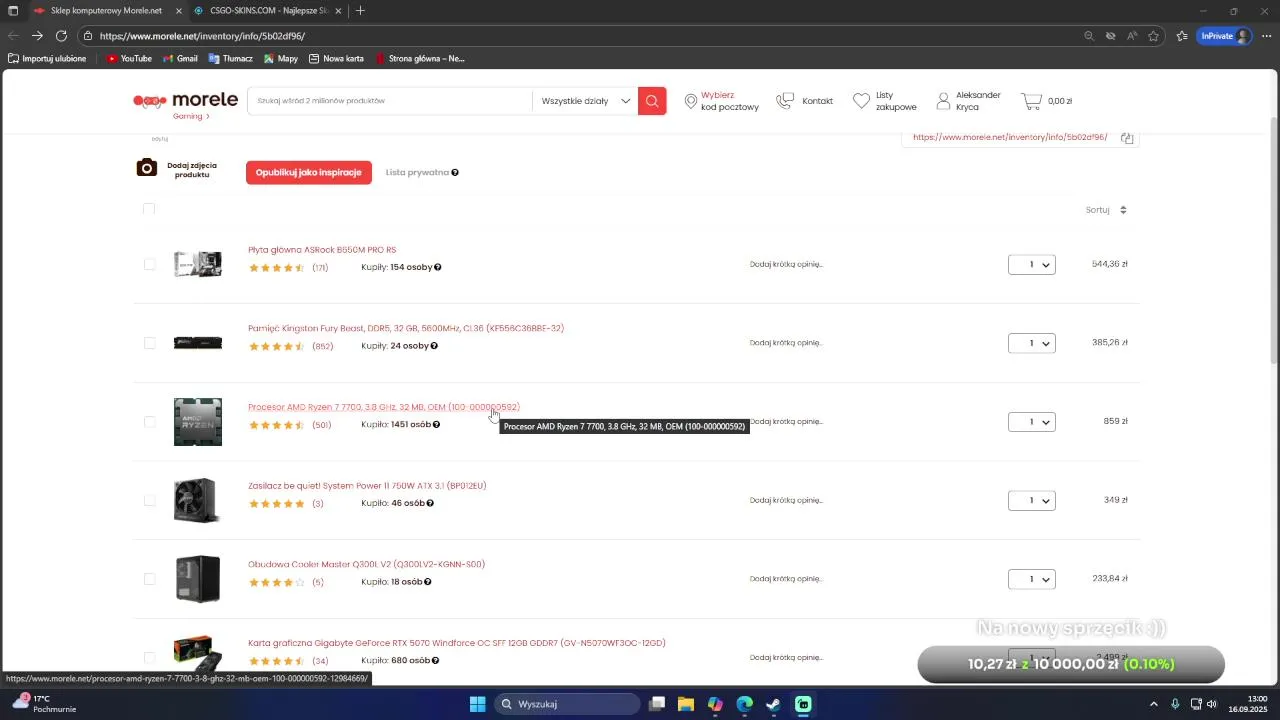Check the Cooler Master Q300L checkbox
The width and height of the screenshot is (1280, 720).
[x=150, y=579]
